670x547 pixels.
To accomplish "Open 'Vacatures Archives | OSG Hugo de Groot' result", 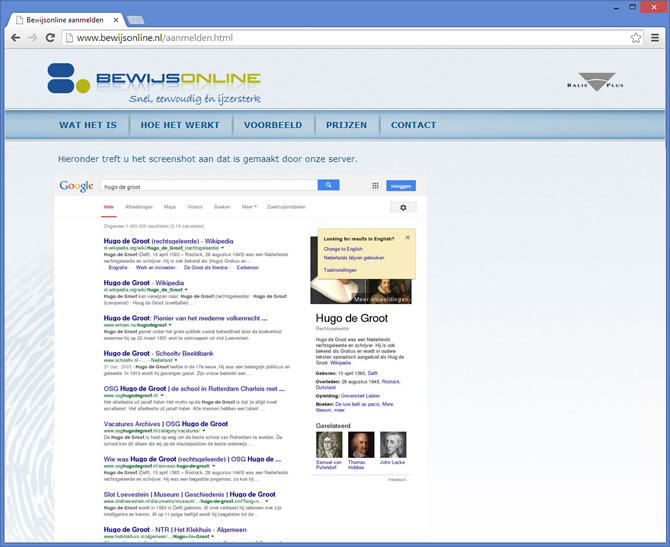I will 165,424.
